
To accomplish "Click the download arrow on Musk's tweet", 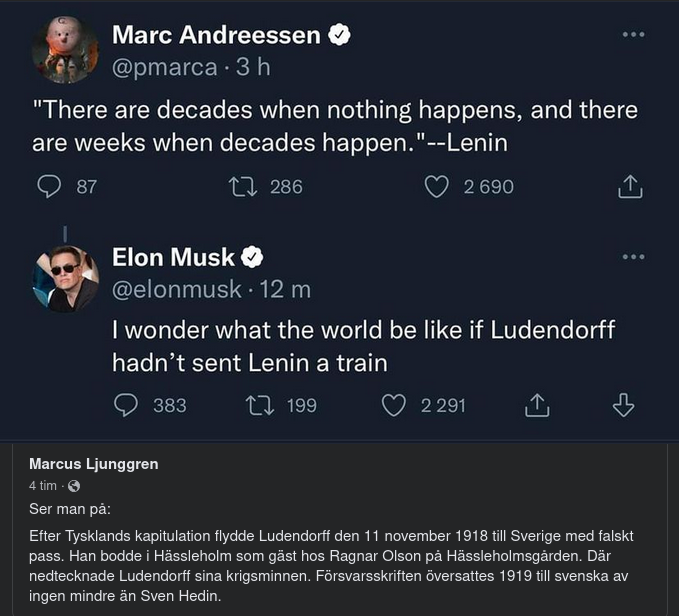I will (x=623, y=405).
